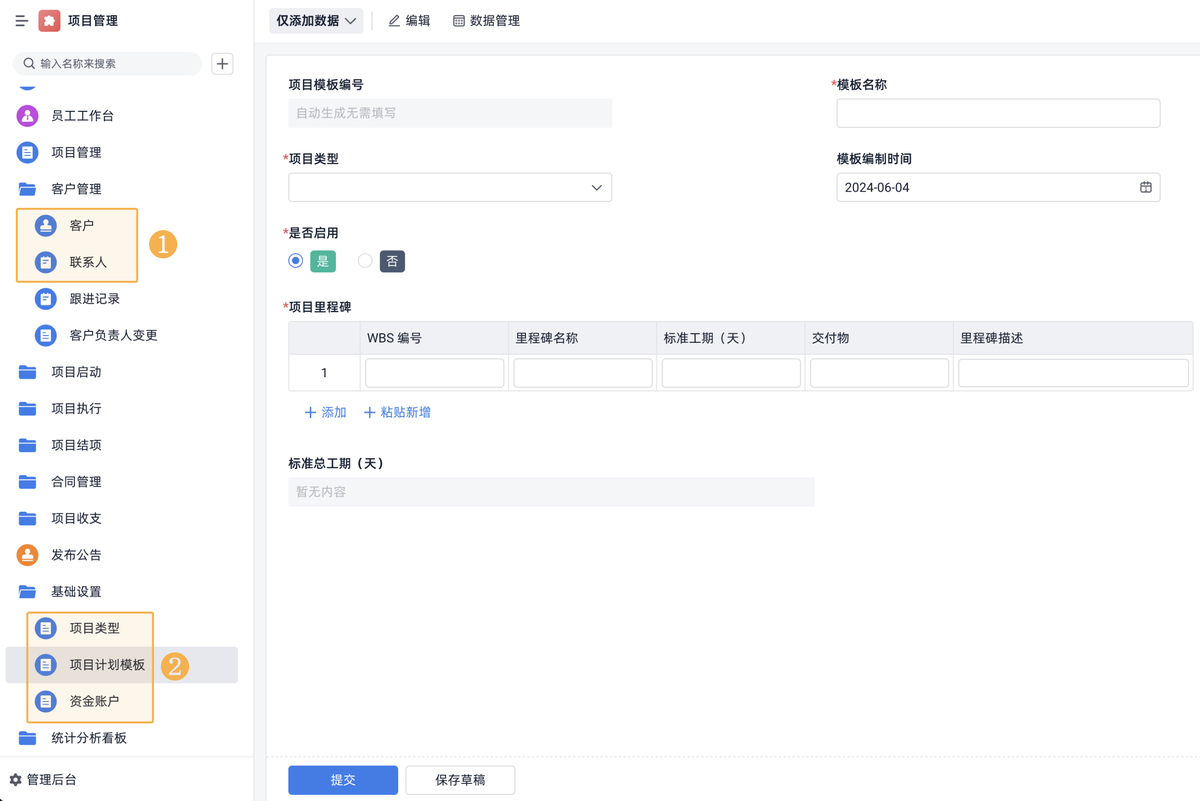Open 管理后台 gear settings
Viewport: 1200px width, 801px height.
16,780
